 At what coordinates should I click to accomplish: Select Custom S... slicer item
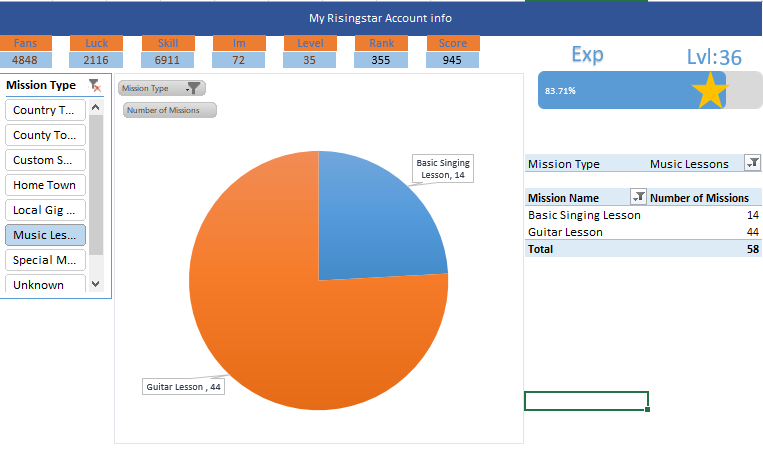[x=45, y=160]
